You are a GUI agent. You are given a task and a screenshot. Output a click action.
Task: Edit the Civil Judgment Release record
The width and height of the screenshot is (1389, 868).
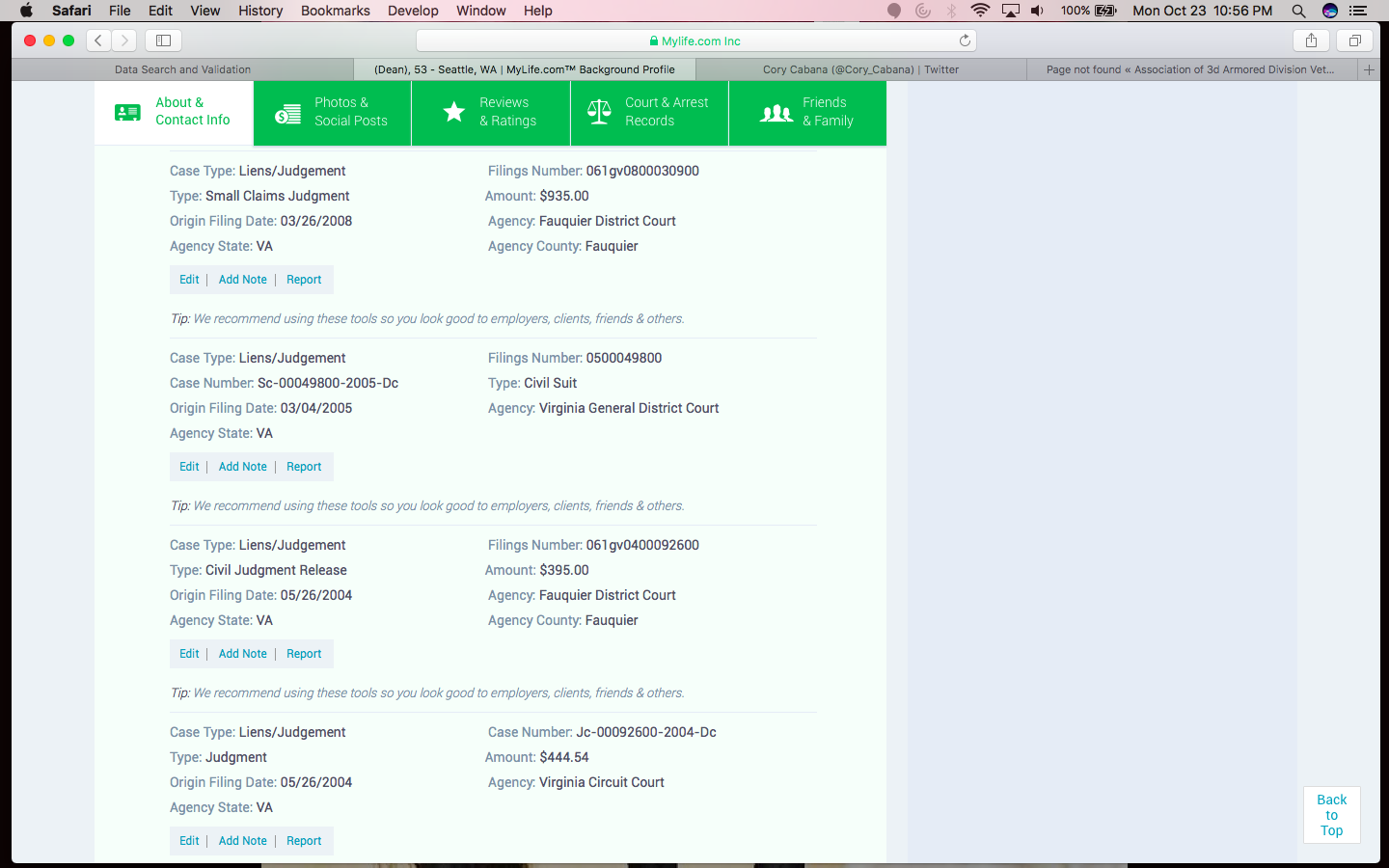click(189, 654)
